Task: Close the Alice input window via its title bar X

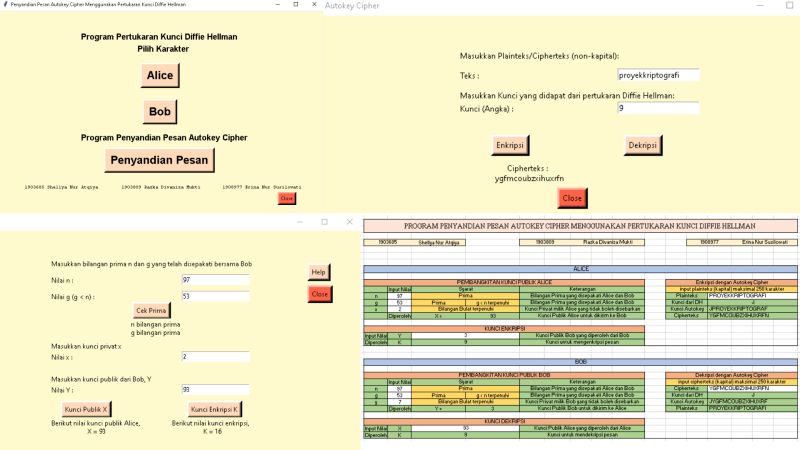Action: tap(349, 222)
